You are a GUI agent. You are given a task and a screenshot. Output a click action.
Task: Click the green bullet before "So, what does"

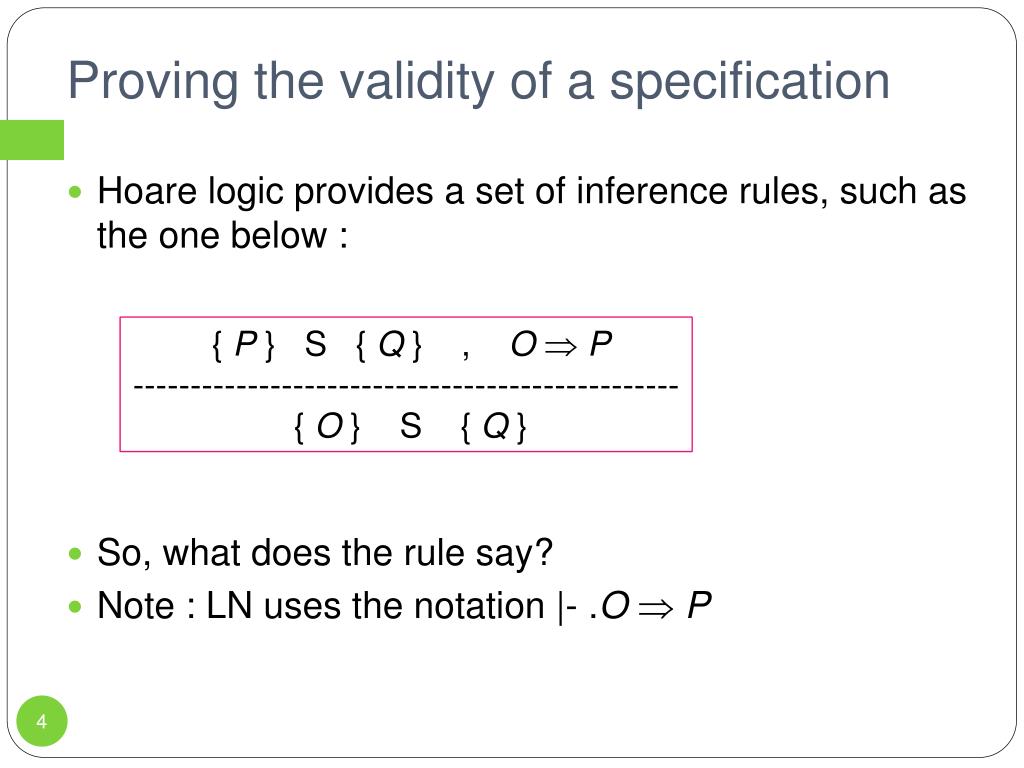click(x=75, y=554)
